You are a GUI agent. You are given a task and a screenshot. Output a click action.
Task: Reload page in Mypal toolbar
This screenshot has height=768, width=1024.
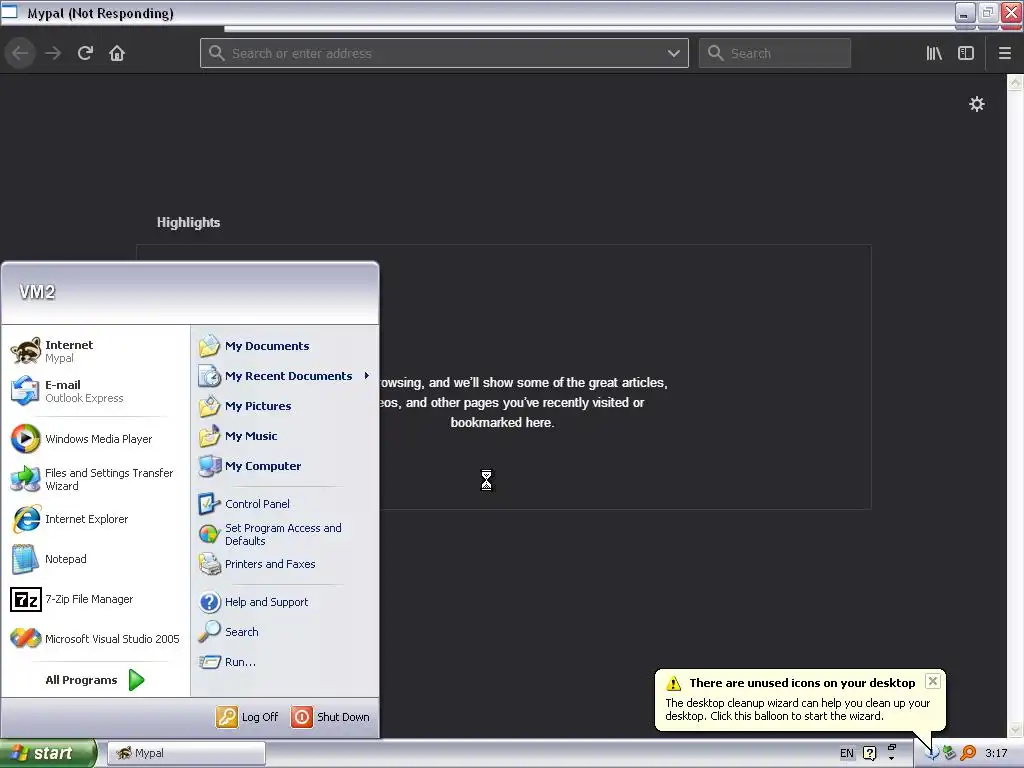(85, 53)
